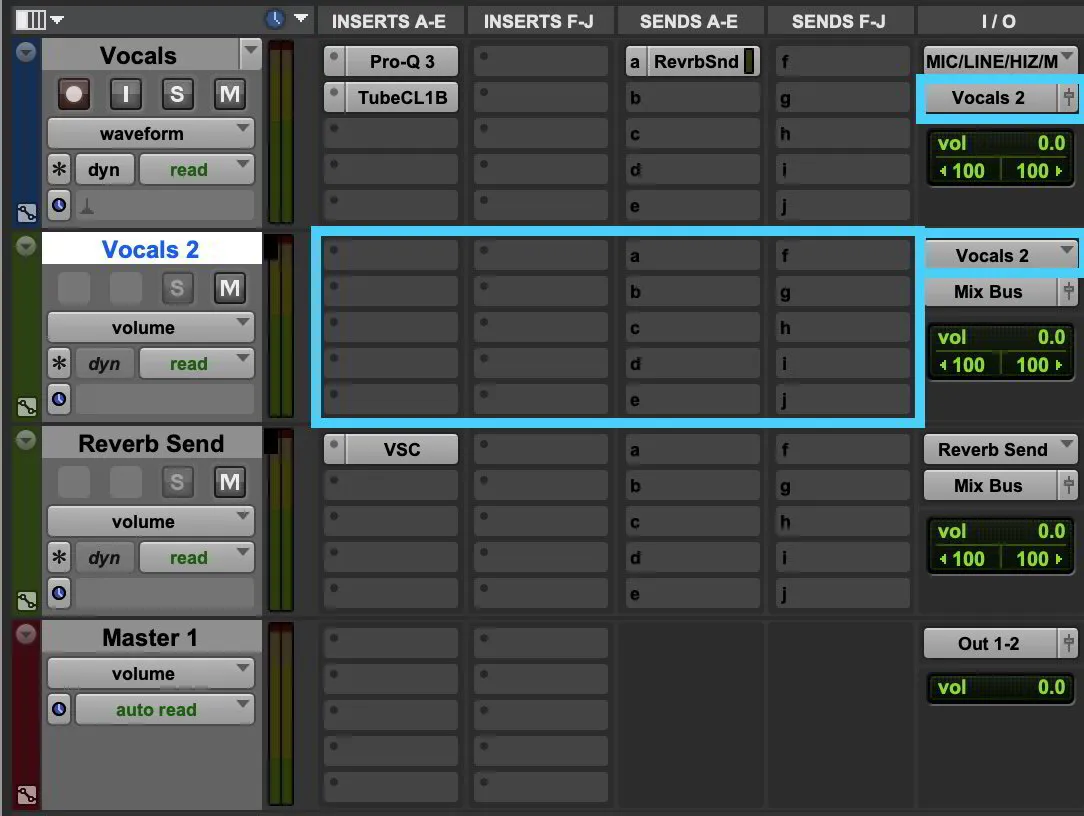Solo the Vocals 2 track
1084x816 pixels.
(x=177, y=288)
